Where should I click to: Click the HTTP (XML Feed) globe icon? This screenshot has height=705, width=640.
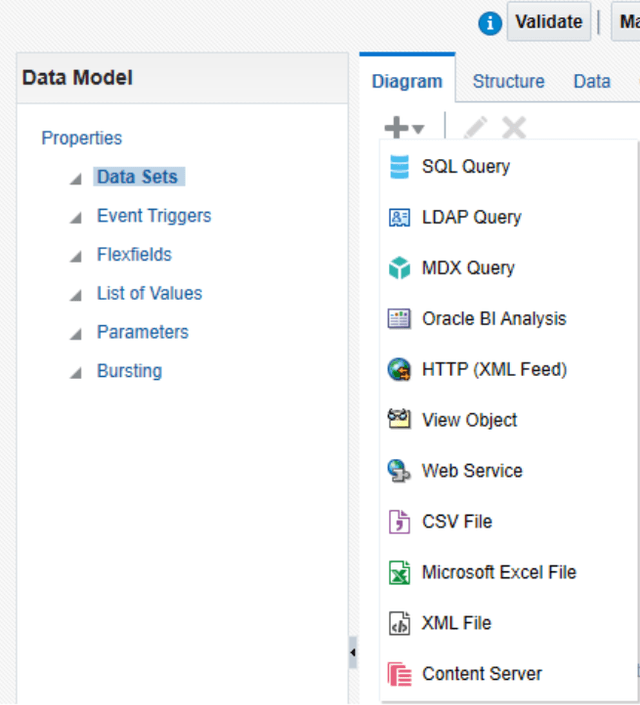click(399, 370)
